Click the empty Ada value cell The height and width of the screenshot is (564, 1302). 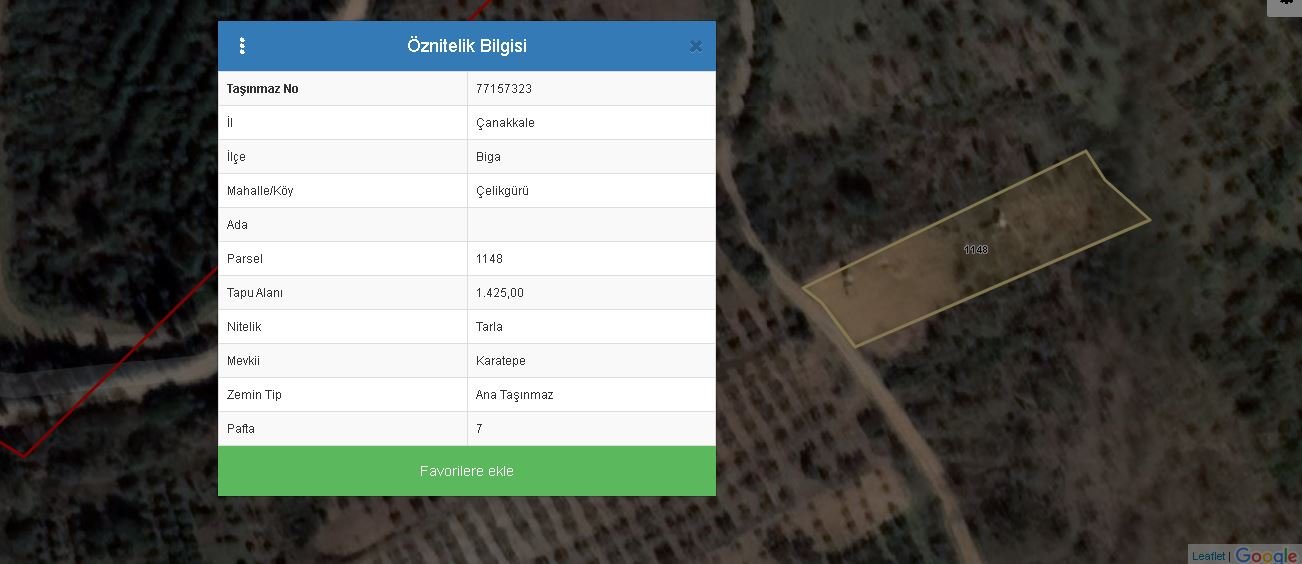pyautogui.click(x=591, y=225)
